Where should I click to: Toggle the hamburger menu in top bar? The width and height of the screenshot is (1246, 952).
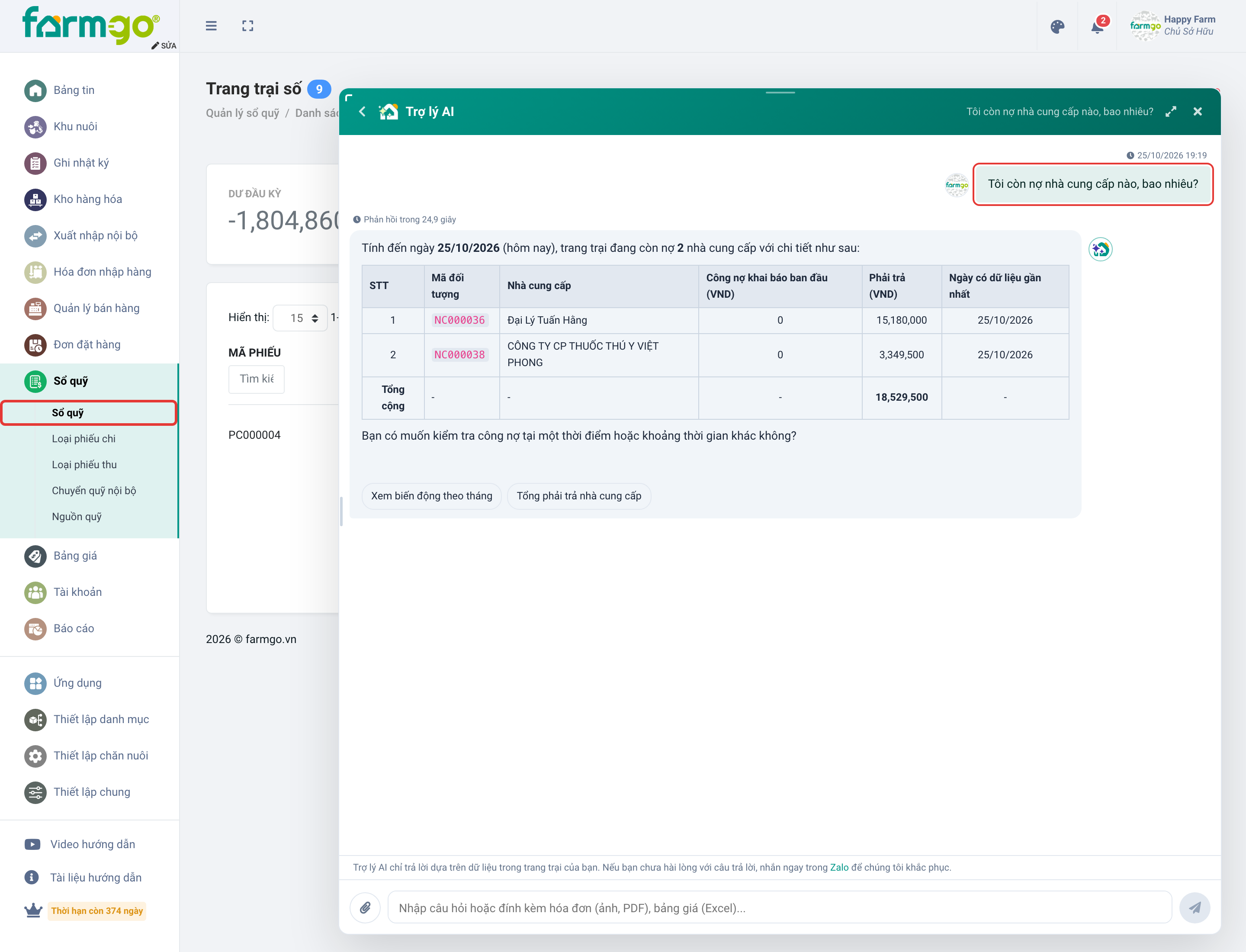point(211,26)
